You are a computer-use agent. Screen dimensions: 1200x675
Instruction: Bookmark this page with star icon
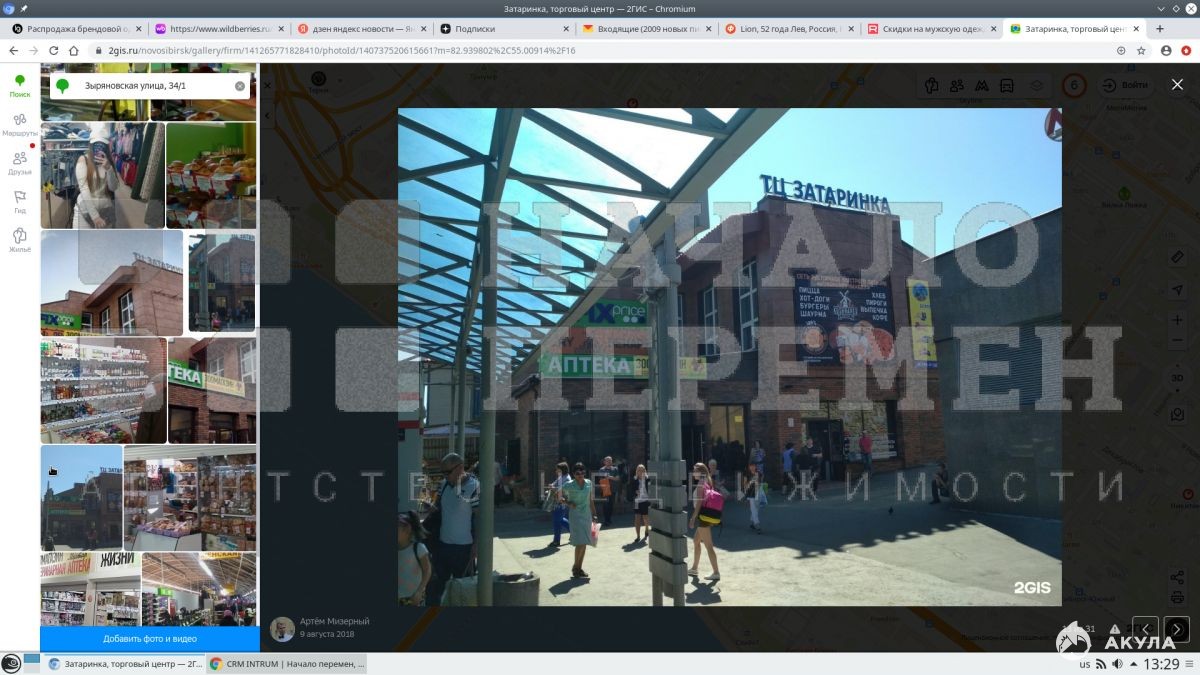(1141, 50)
